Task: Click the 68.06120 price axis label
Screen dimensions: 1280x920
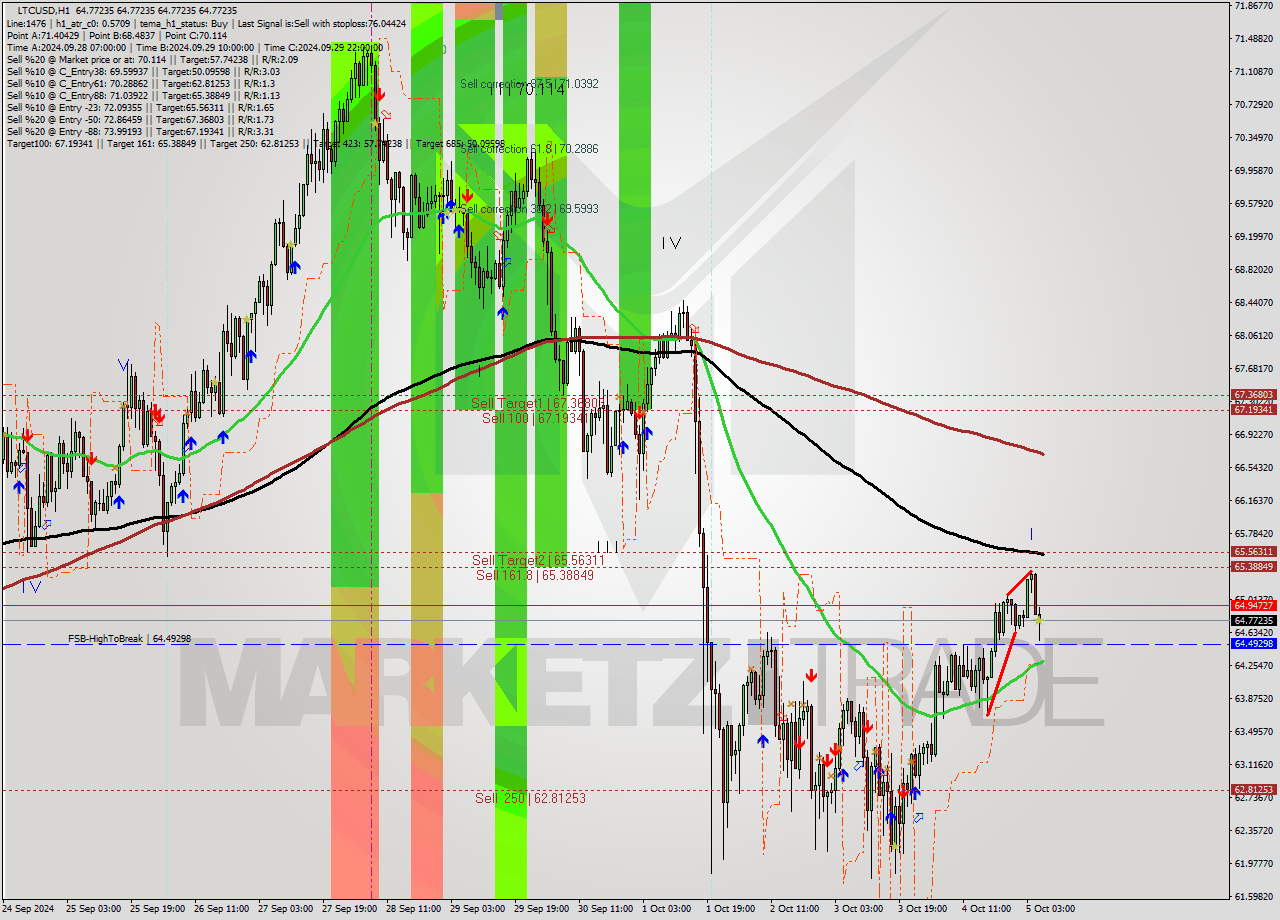Action: coord(1253,336)
